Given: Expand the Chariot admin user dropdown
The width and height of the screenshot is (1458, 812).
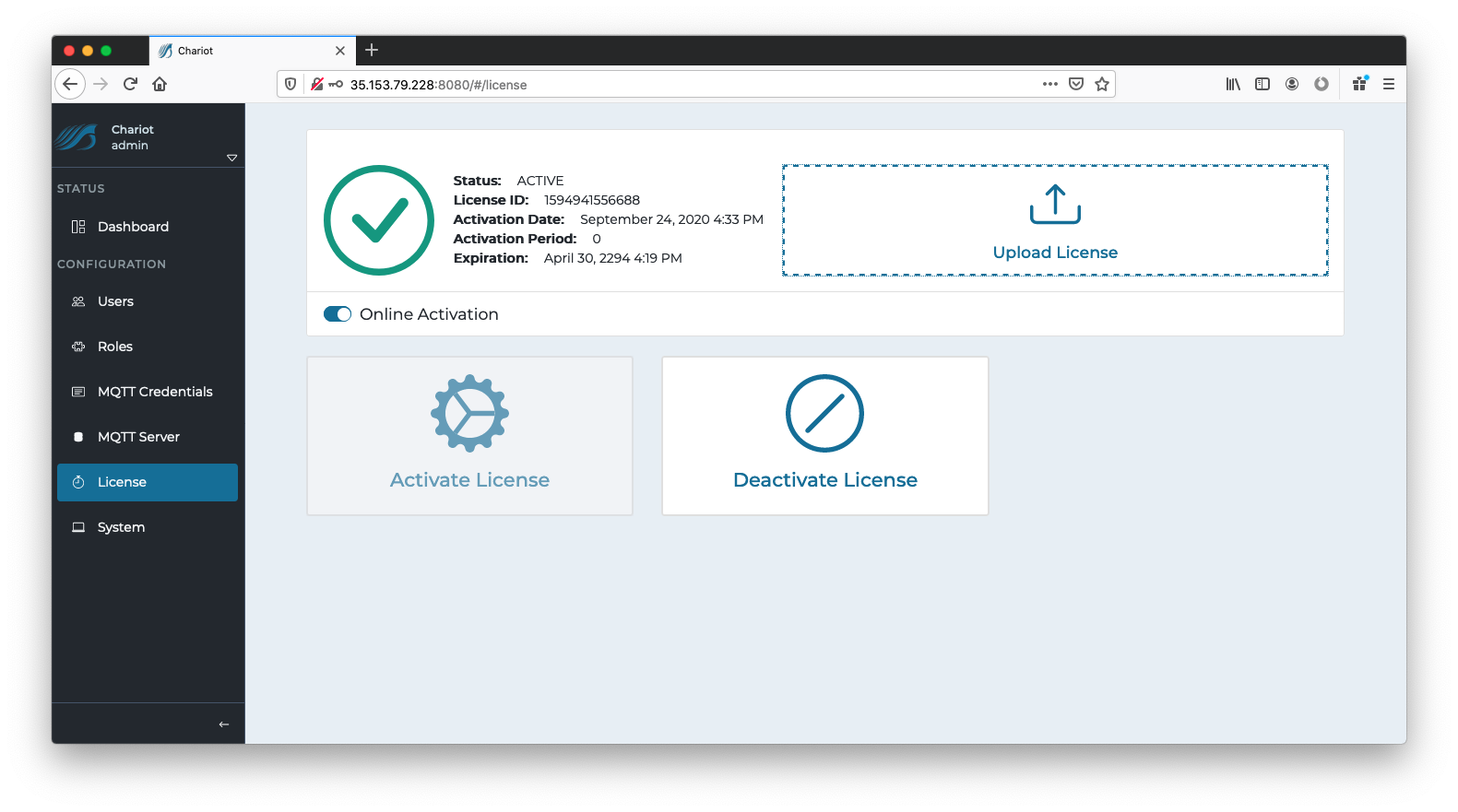Looking at the screenshot, I should point(232,158).
